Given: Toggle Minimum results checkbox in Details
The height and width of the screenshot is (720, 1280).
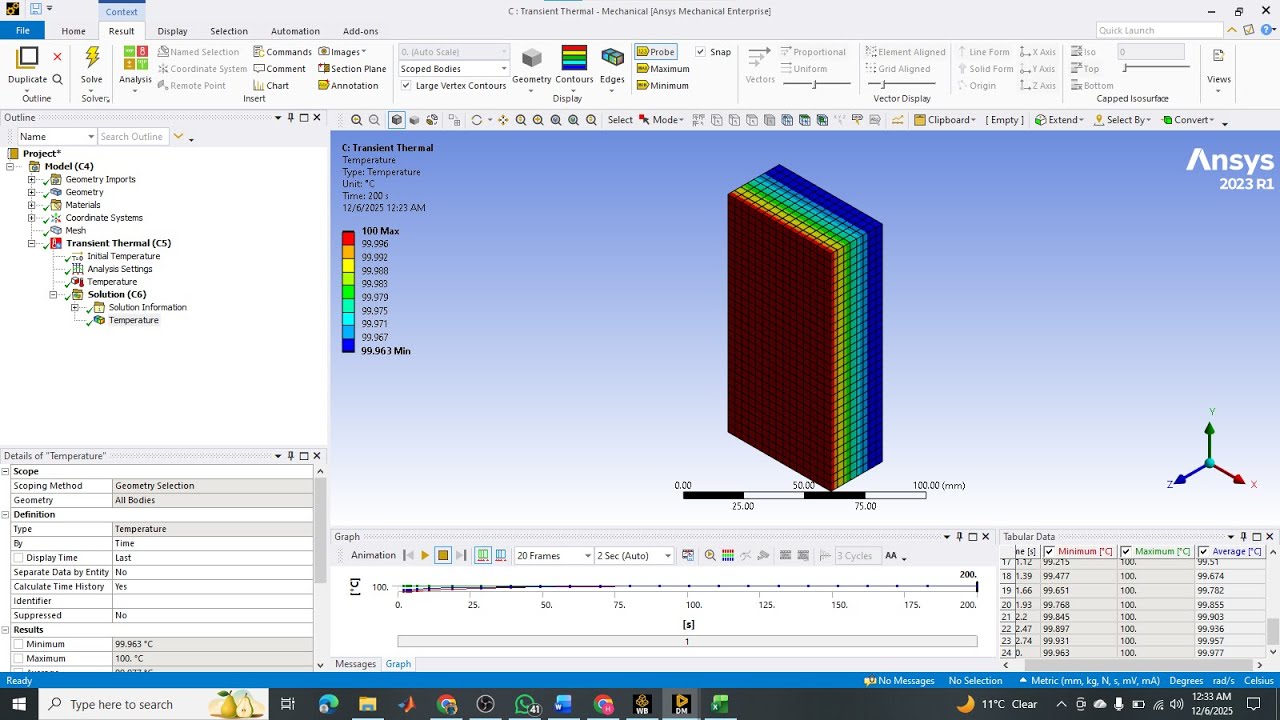Looking at the screenshot, I should tap(18, 645).
